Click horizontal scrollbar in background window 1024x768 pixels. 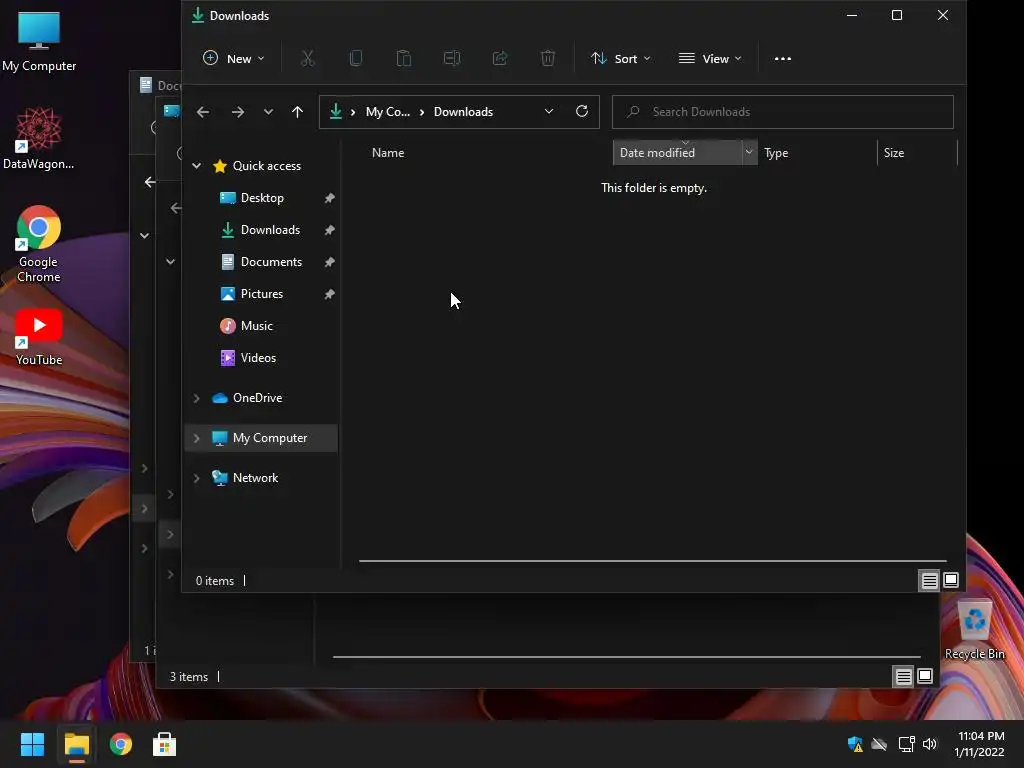click(626, 656)
